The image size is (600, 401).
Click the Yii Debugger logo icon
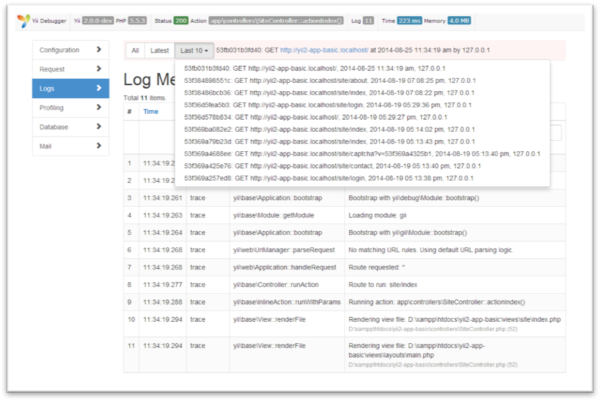tap(24, 18)
